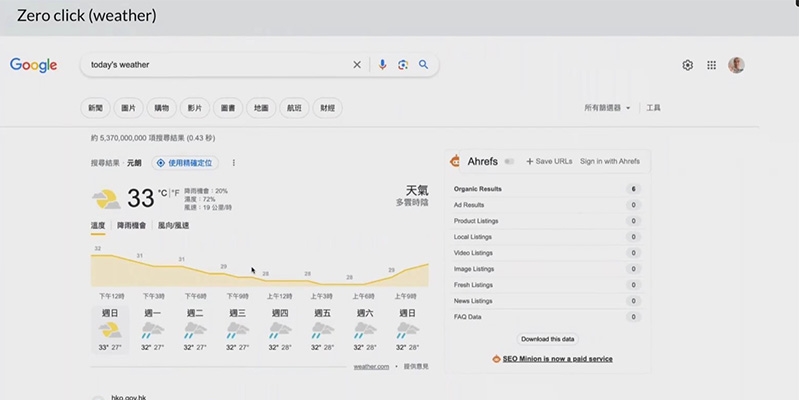Click the Fresh Listings row
800x400 pixels.
(x=547, y=285)
